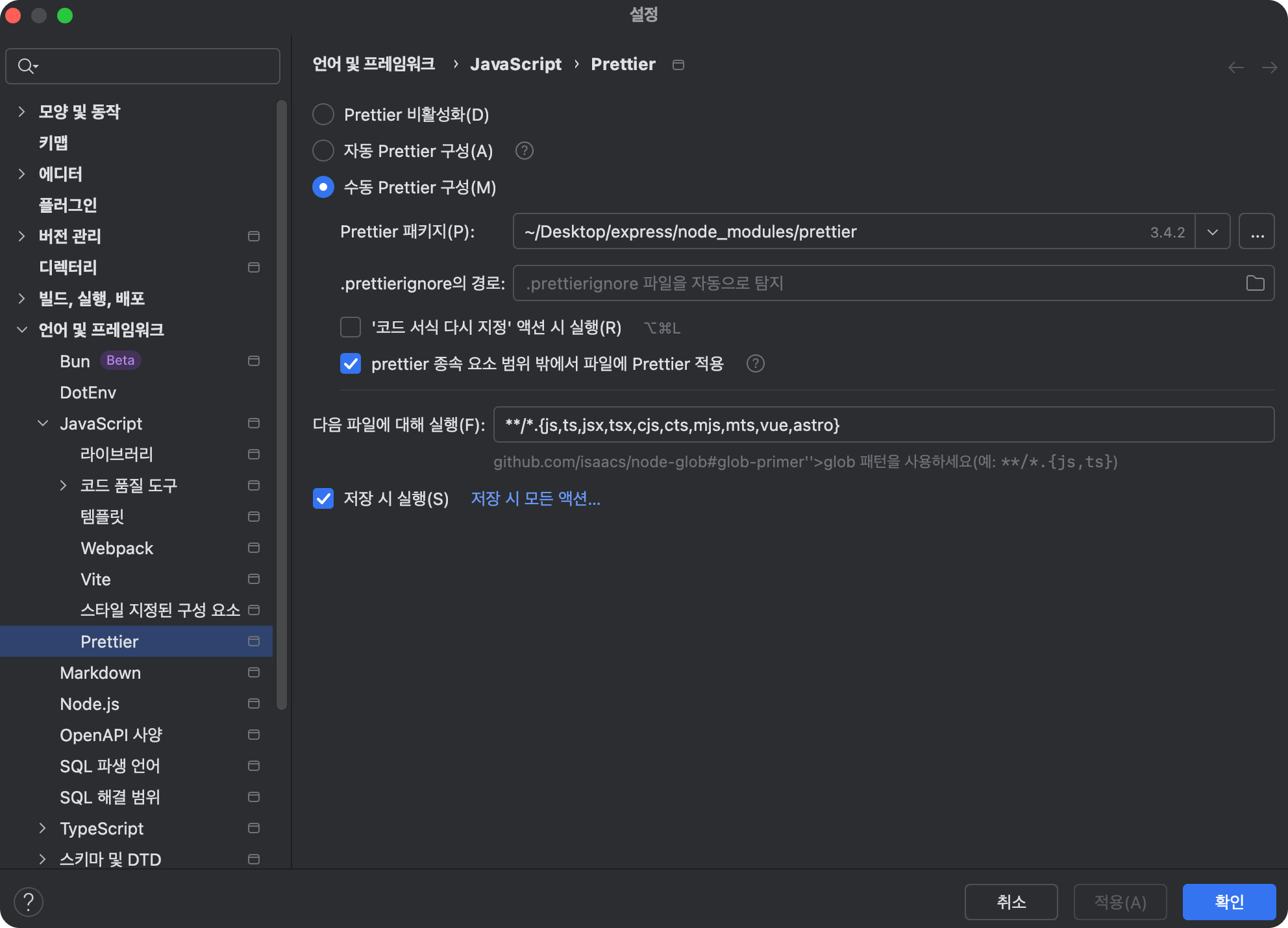Expand the TypeScript tree node
The width and height of the screenshot is (1288, 928).
[42, 828]
